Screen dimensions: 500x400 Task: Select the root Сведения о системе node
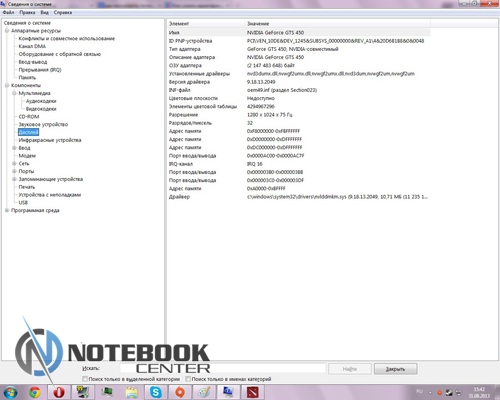pos(27,23)
